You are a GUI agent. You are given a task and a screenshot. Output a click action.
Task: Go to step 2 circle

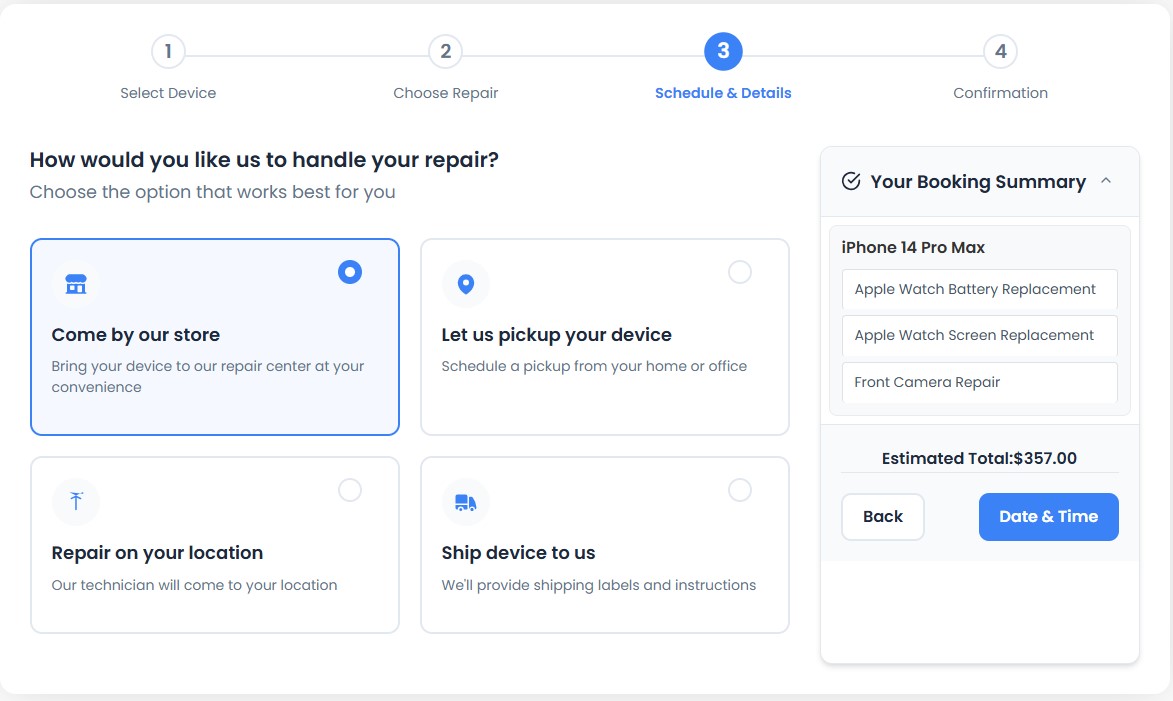coord(445,52)
